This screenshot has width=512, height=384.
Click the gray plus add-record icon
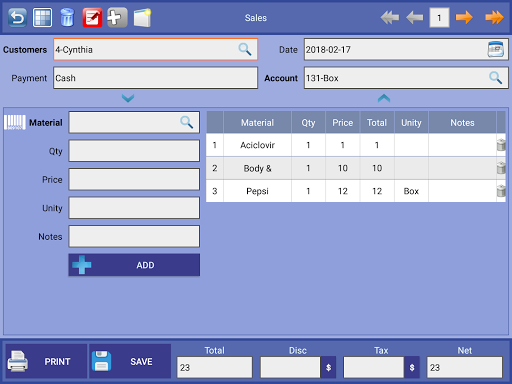tap(117, 17)
